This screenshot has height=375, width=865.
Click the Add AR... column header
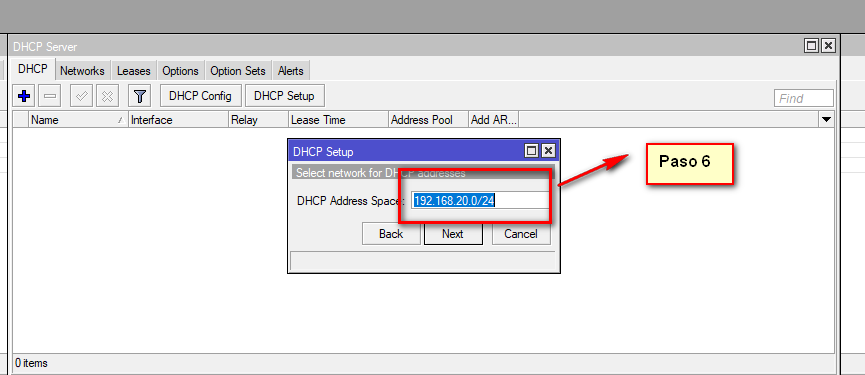(x=494, y=120)
